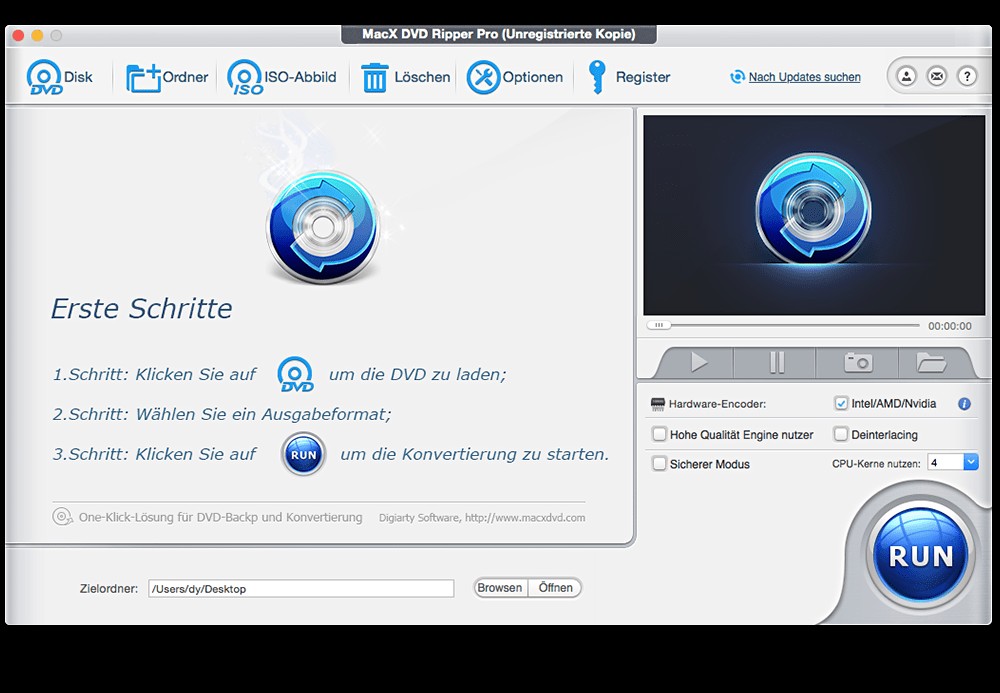Click the window title MacX DVD Ripper Pro
Viewport: 1000px width, 693px height.
click(x=499, y=34)
